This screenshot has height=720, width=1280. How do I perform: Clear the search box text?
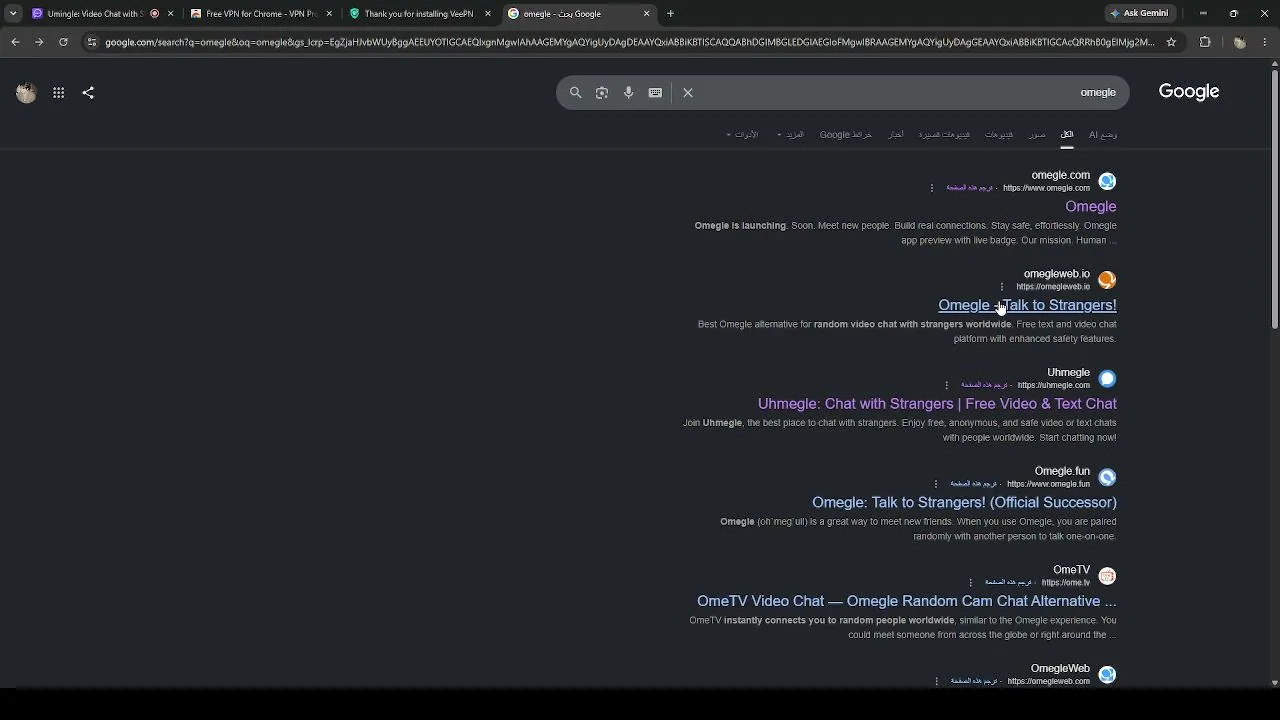point(688,93)
